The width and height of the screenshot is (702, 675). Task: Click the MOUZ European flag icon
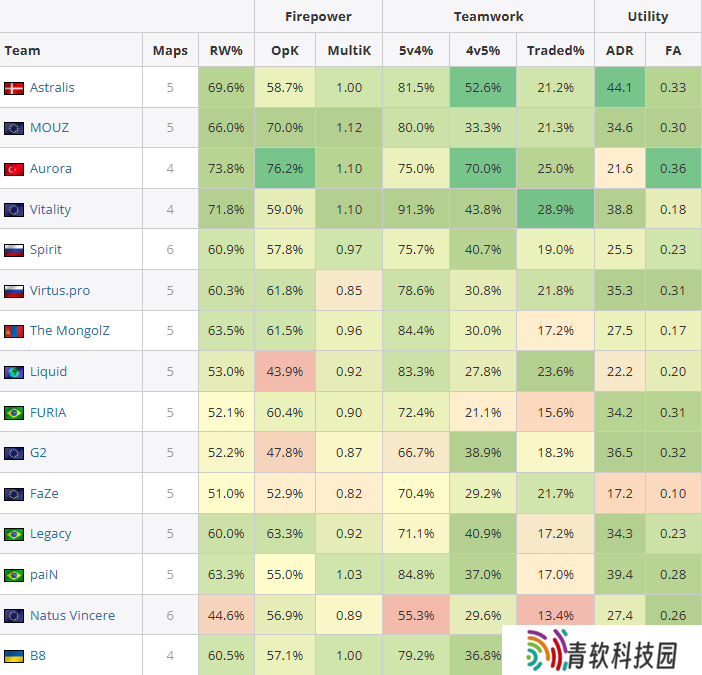click(x=14, y=128)
